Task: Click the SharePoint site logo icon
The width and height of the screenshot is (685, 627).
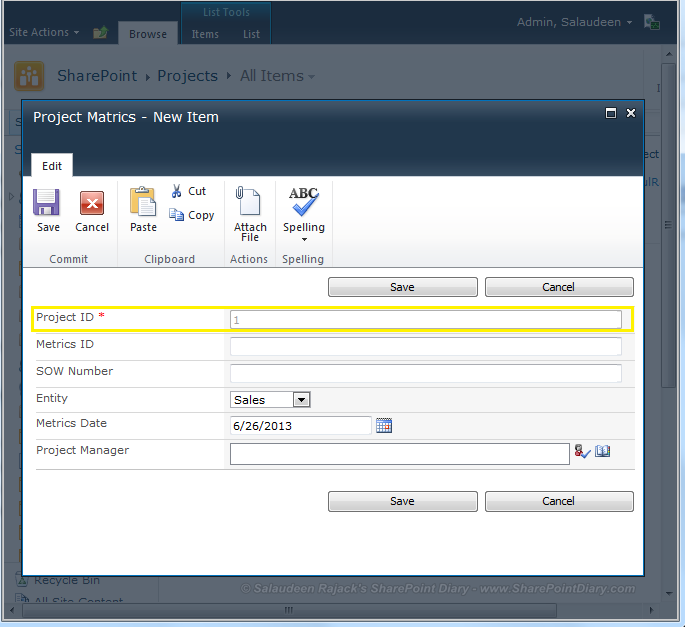Action: 29,76
